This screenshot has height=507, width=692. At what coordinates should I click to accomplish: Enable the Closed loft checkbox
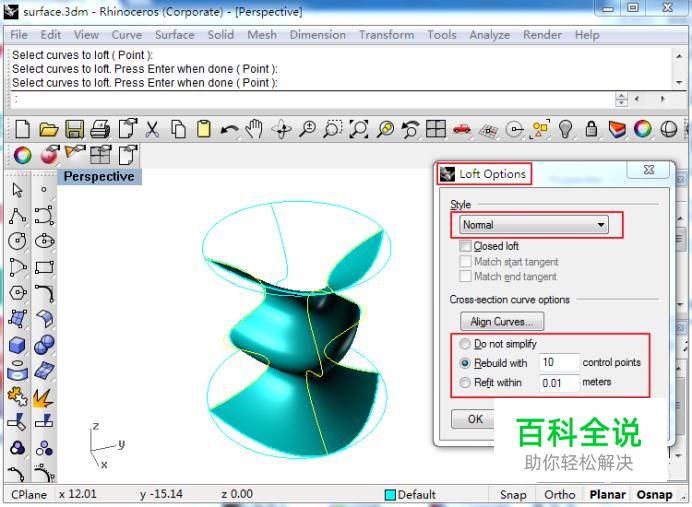pos(465,246)
